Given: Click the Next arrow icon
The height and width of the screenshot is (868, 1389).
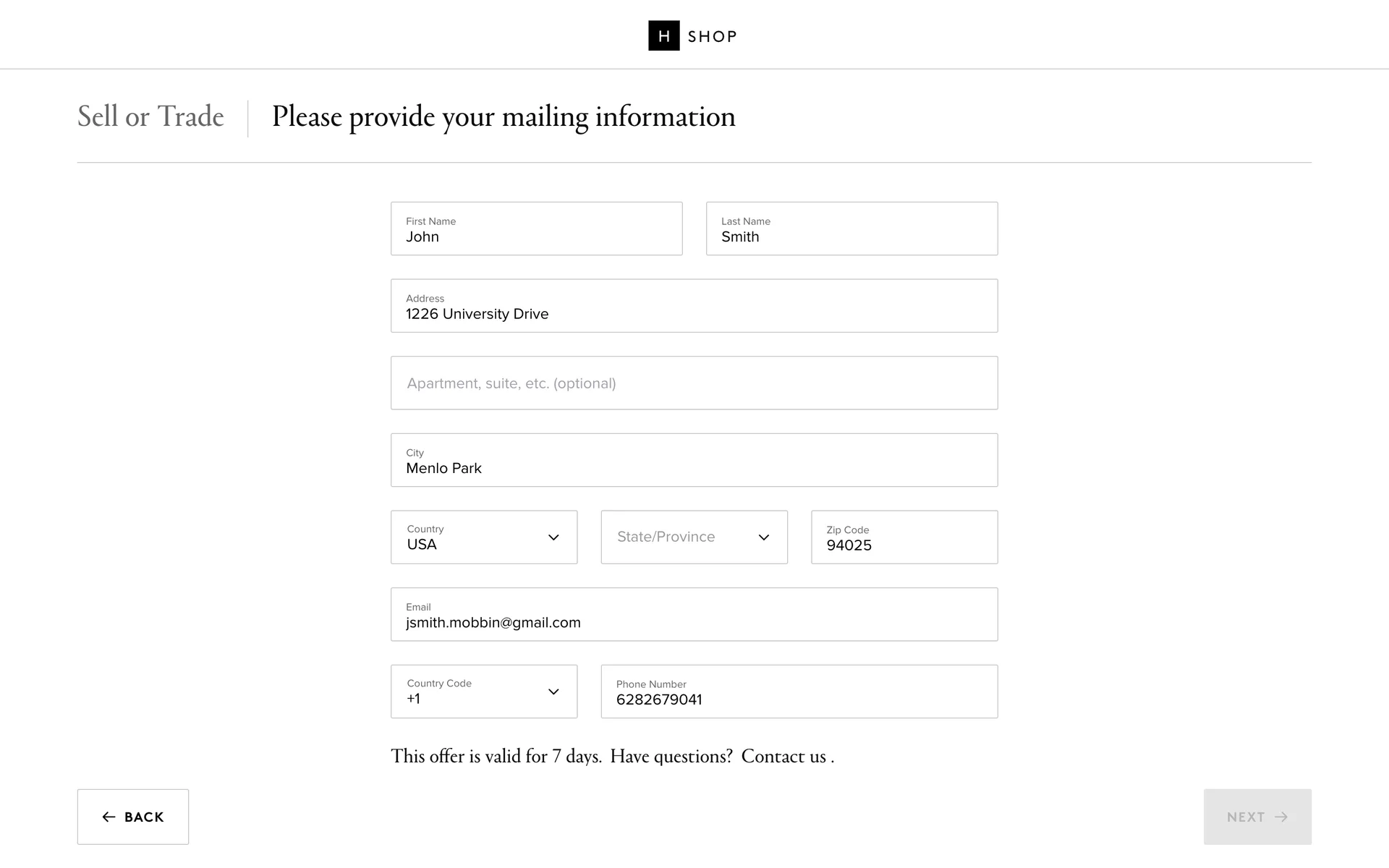Looking at the screenshot, I should (1281, 817).
